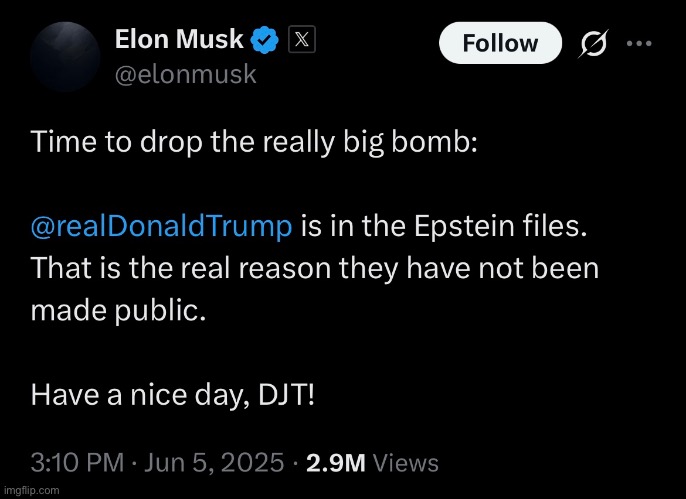Click the X affiliation badge beside name
The width and height of the screenshot is (686, 499).
point(301,41)
